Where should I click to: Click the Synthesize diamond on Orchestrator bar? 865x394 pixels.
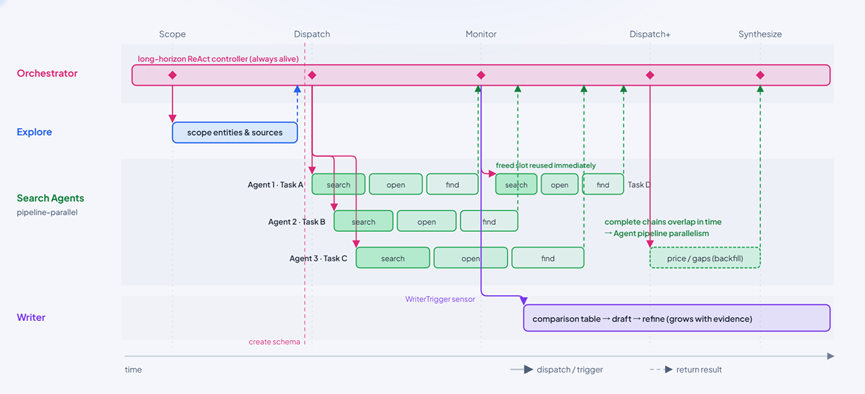(x=760, y=75)
